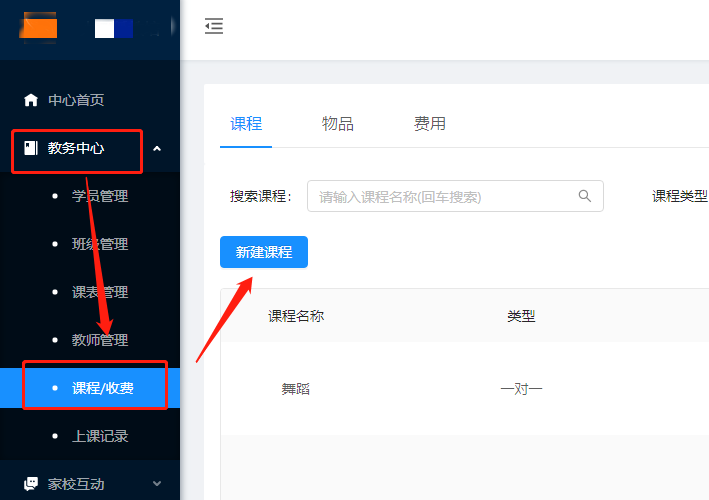Click the home icon beside 中心首页

[x=31, y=100]
